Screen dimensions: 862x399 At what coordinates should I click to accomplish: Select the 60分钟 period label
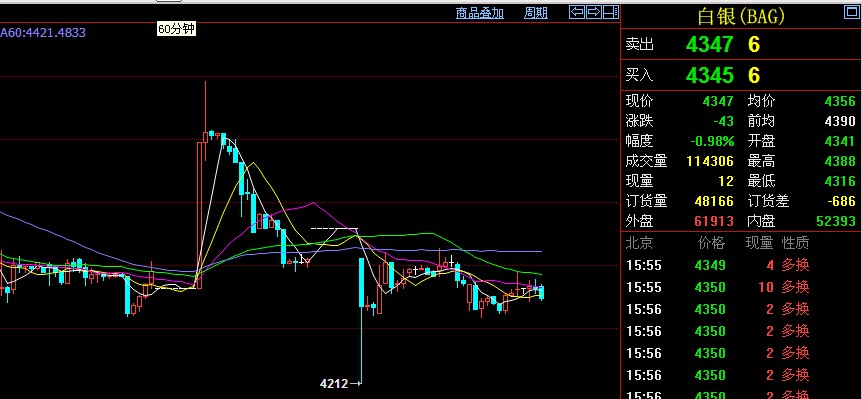point(176,29)
